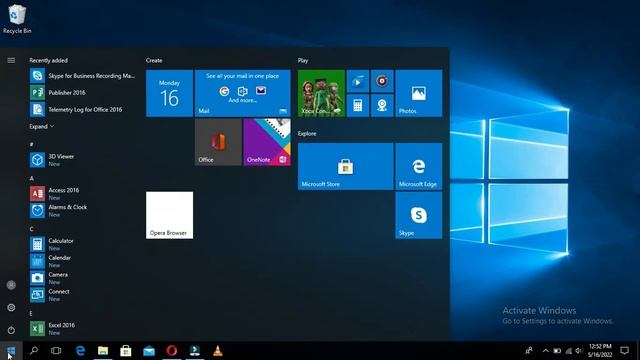Image resolution: width=640 pixels, height=360 pixels.
Task: Click the 'Explore' group header
Action: pos(307,133)
